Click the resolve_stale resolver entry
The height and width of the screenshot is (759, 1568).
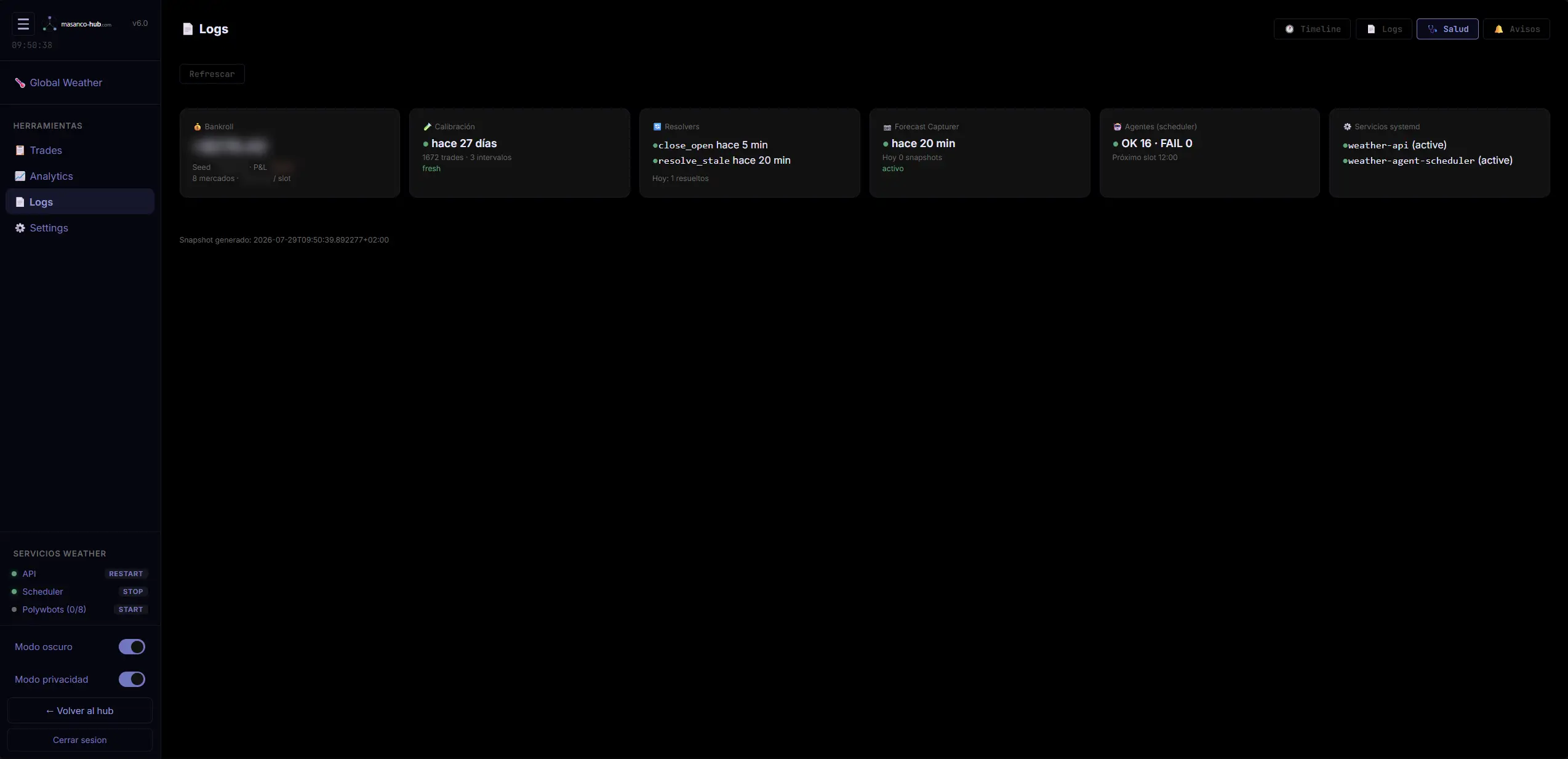[x=722, y=161]
